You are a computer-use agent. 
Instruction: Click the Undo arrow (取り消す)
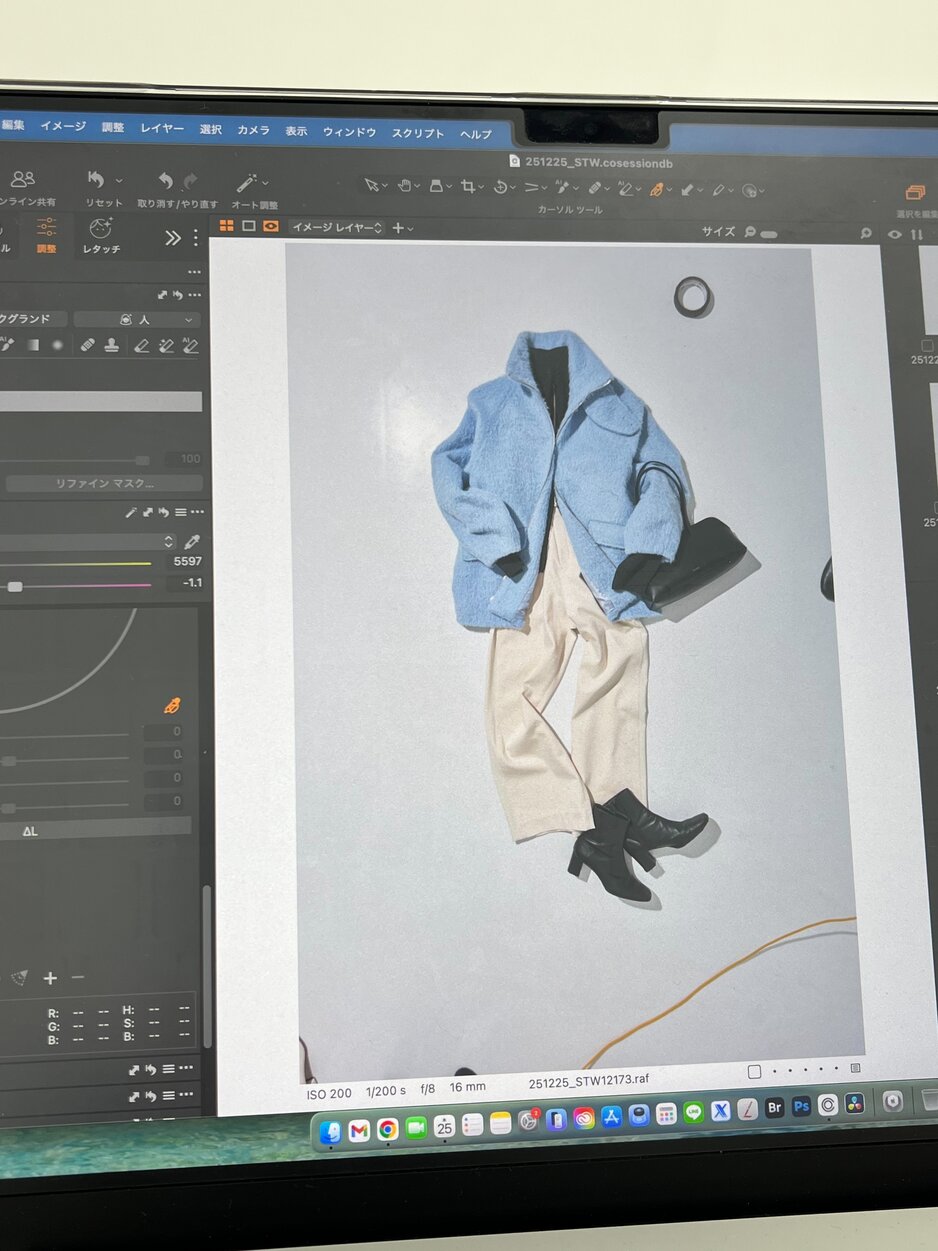point(165,181)
